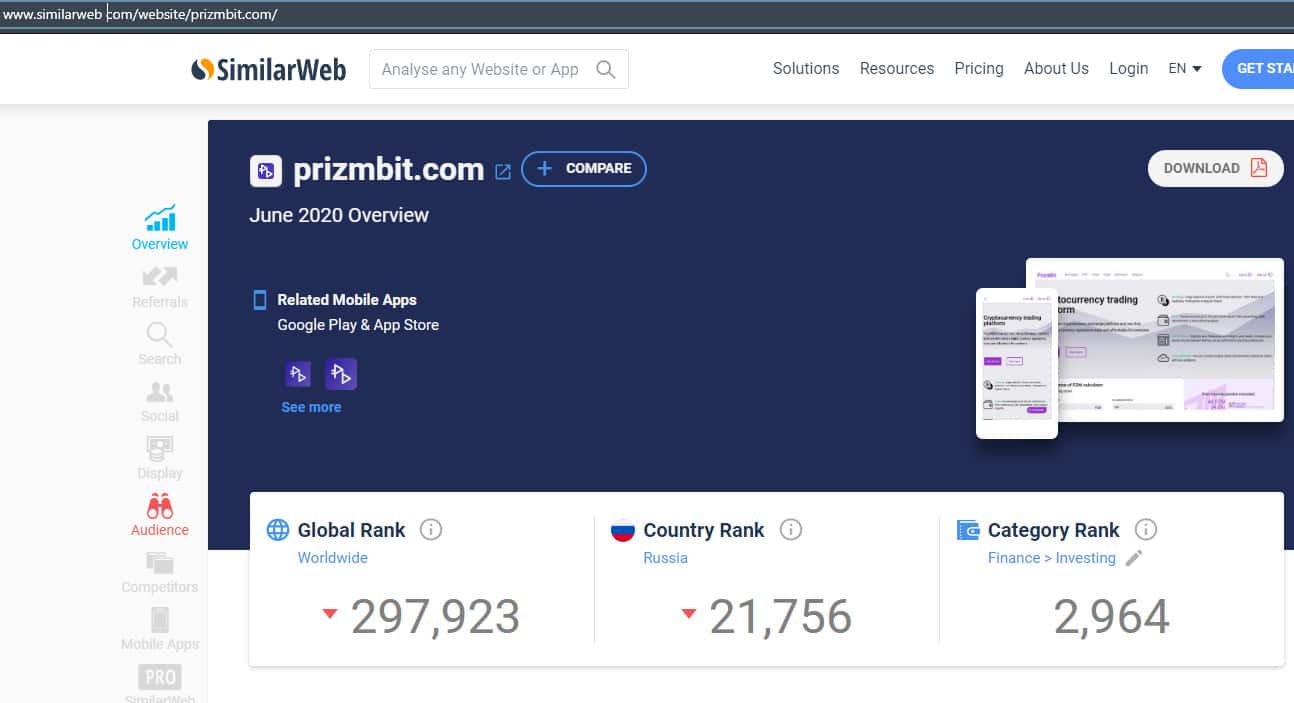Viewport: 1294px width, 703px height.
Task: Click the Related Mobile Apps phone icon
Action: pyautogui.click(x=260, y=300)
